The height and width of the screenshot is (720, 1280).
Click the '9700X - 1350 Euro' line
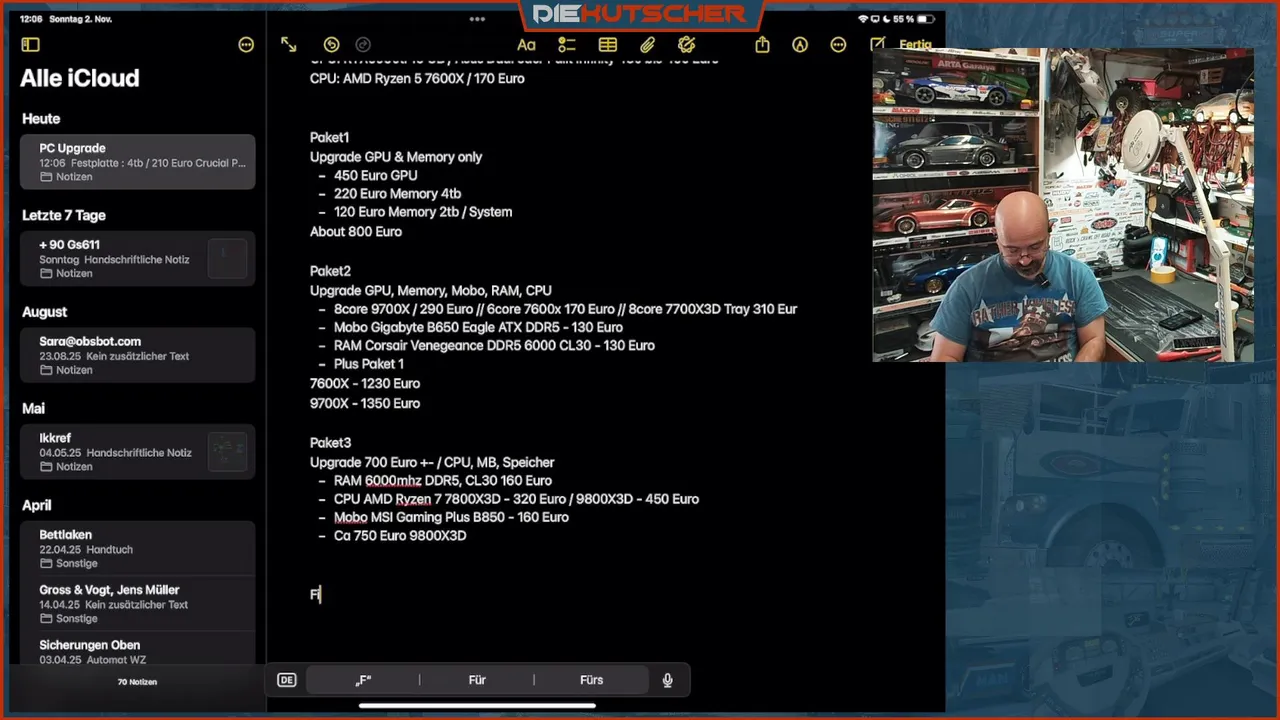point(365,404)
